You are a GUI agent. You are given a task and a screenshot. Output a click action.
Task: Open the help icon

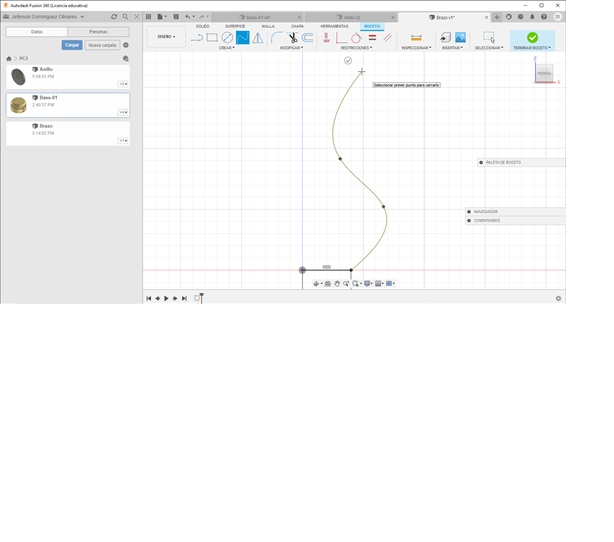[544, 17]
